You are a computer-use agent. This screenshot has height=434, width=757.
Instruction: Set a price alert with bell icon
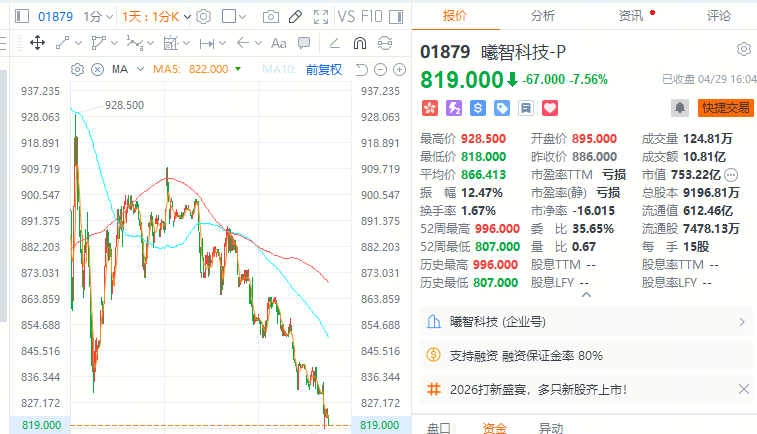coord(680,108)
